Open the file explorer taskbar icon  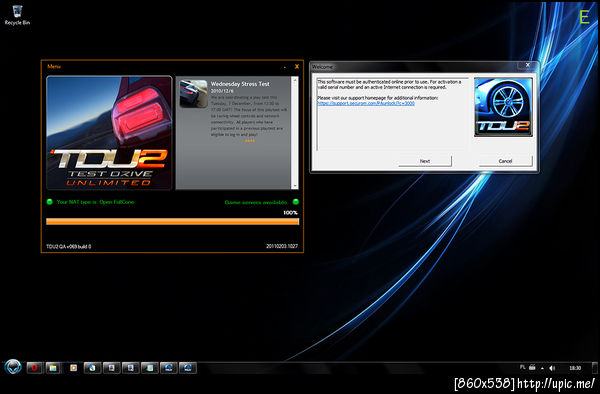[53, 368]
